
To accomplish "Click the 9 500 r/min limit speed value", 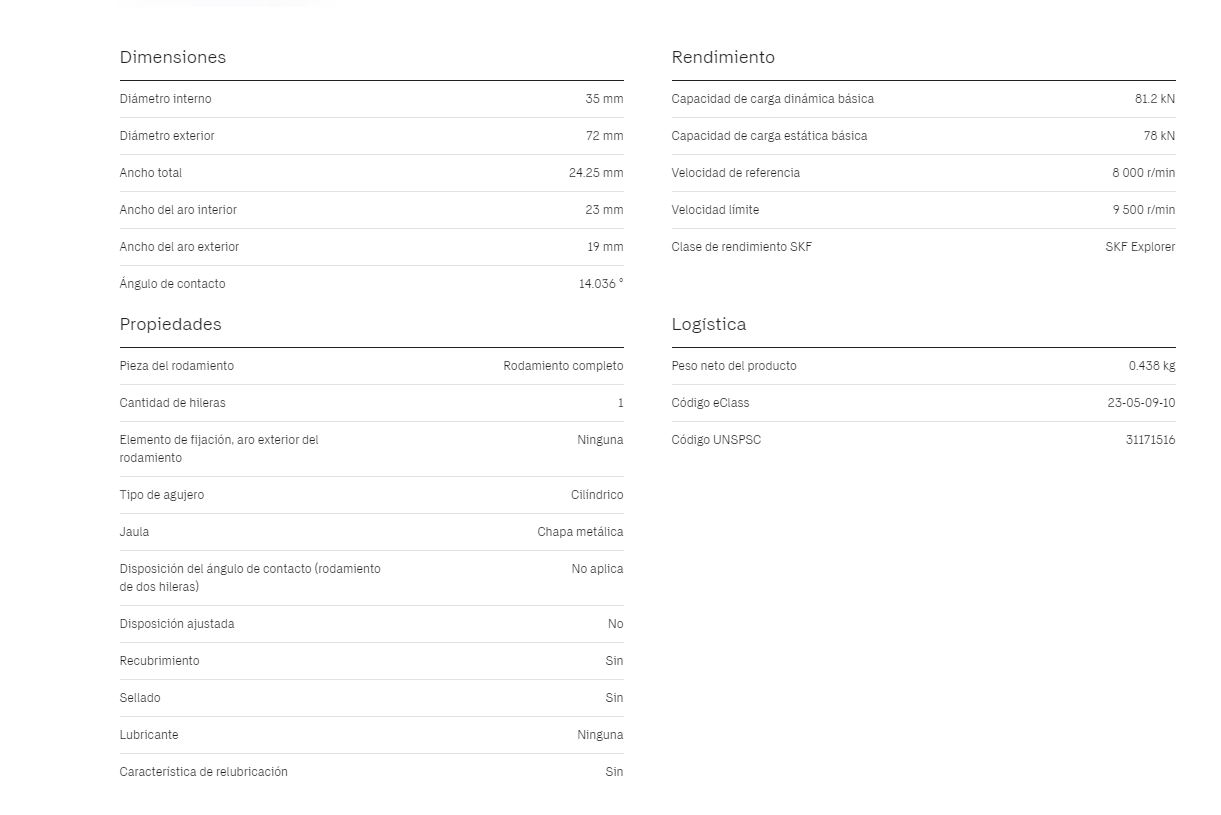I will (1144, 210).
